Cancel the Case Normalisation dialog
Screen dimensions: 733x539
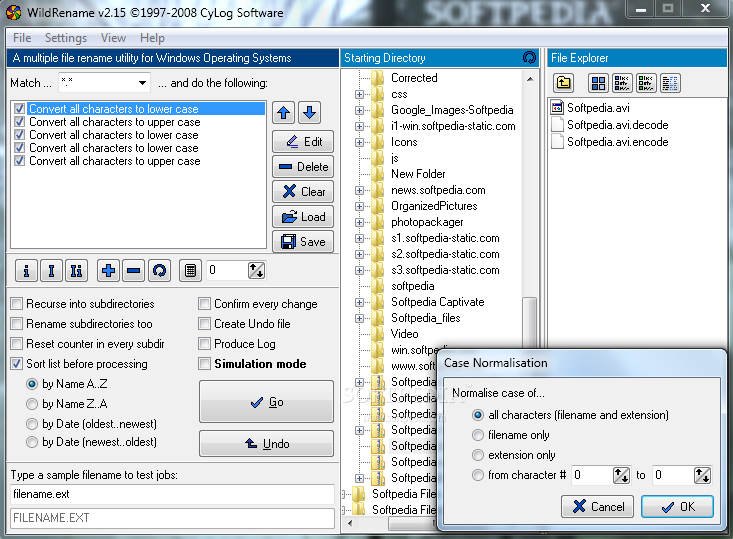(x=598, y=507)
